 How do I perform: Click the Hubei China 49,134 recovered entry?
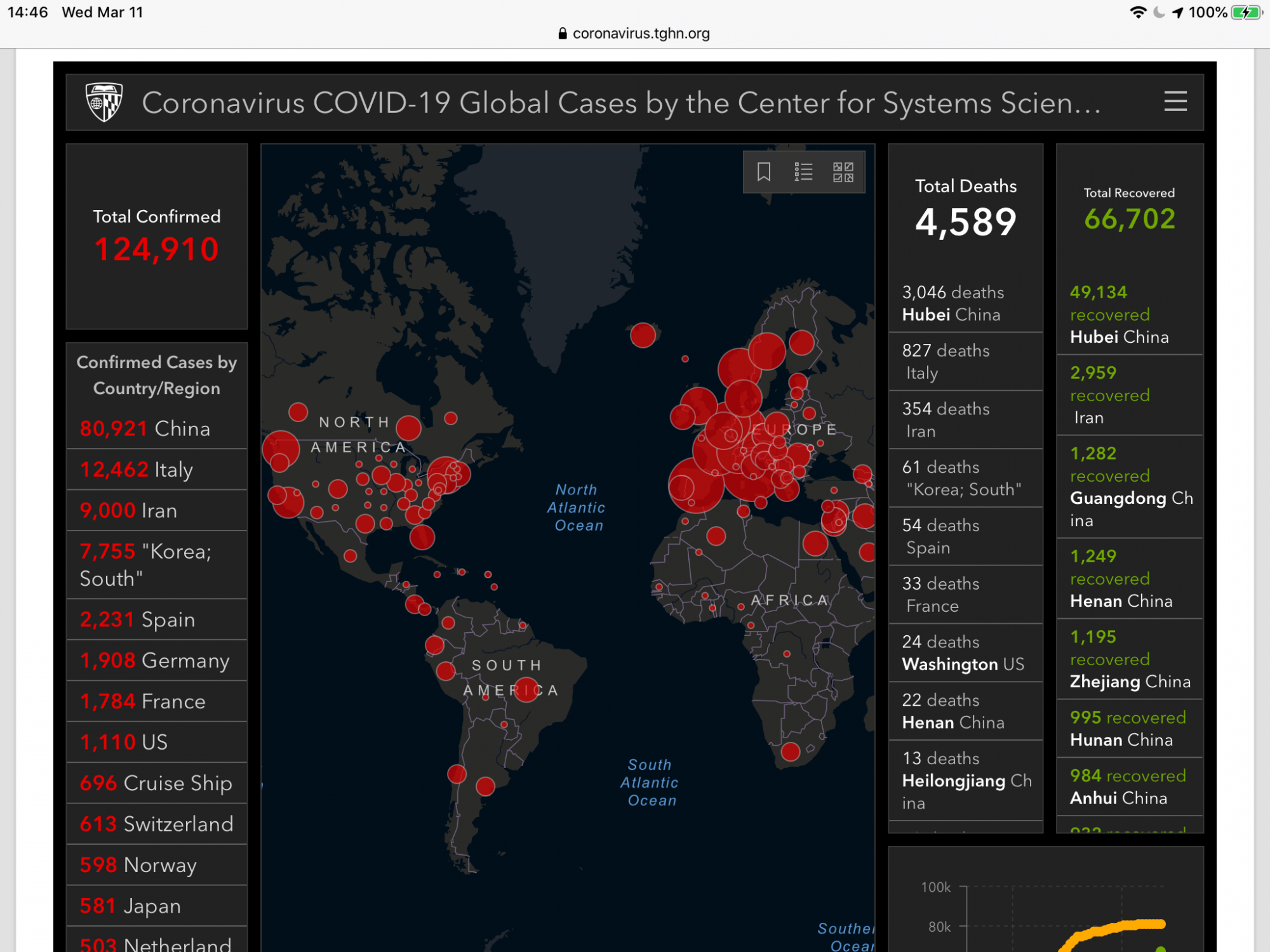point(1129,314)
